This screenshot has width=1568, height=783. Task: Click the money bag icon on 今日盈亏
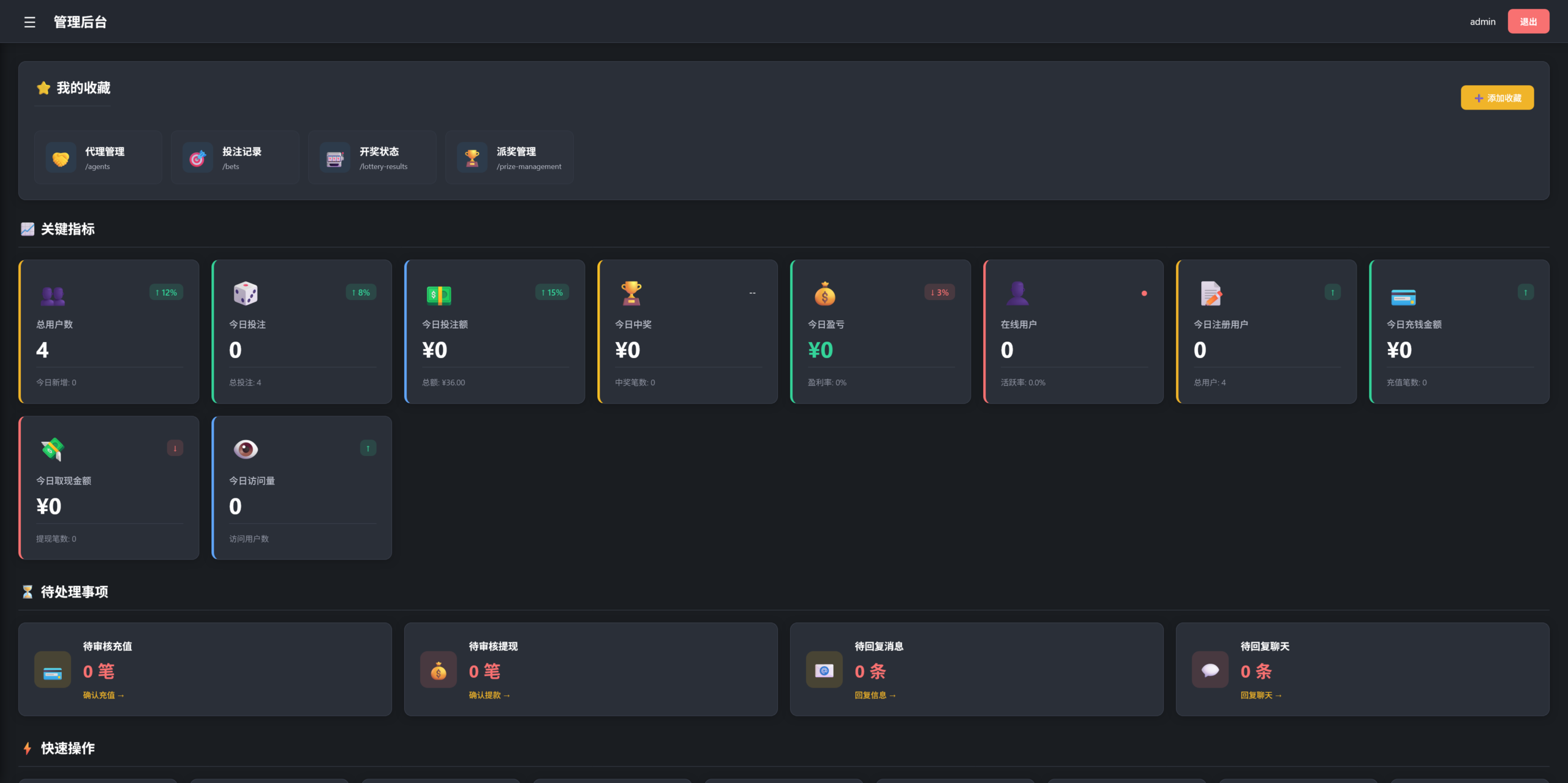(x=824, y=294)
